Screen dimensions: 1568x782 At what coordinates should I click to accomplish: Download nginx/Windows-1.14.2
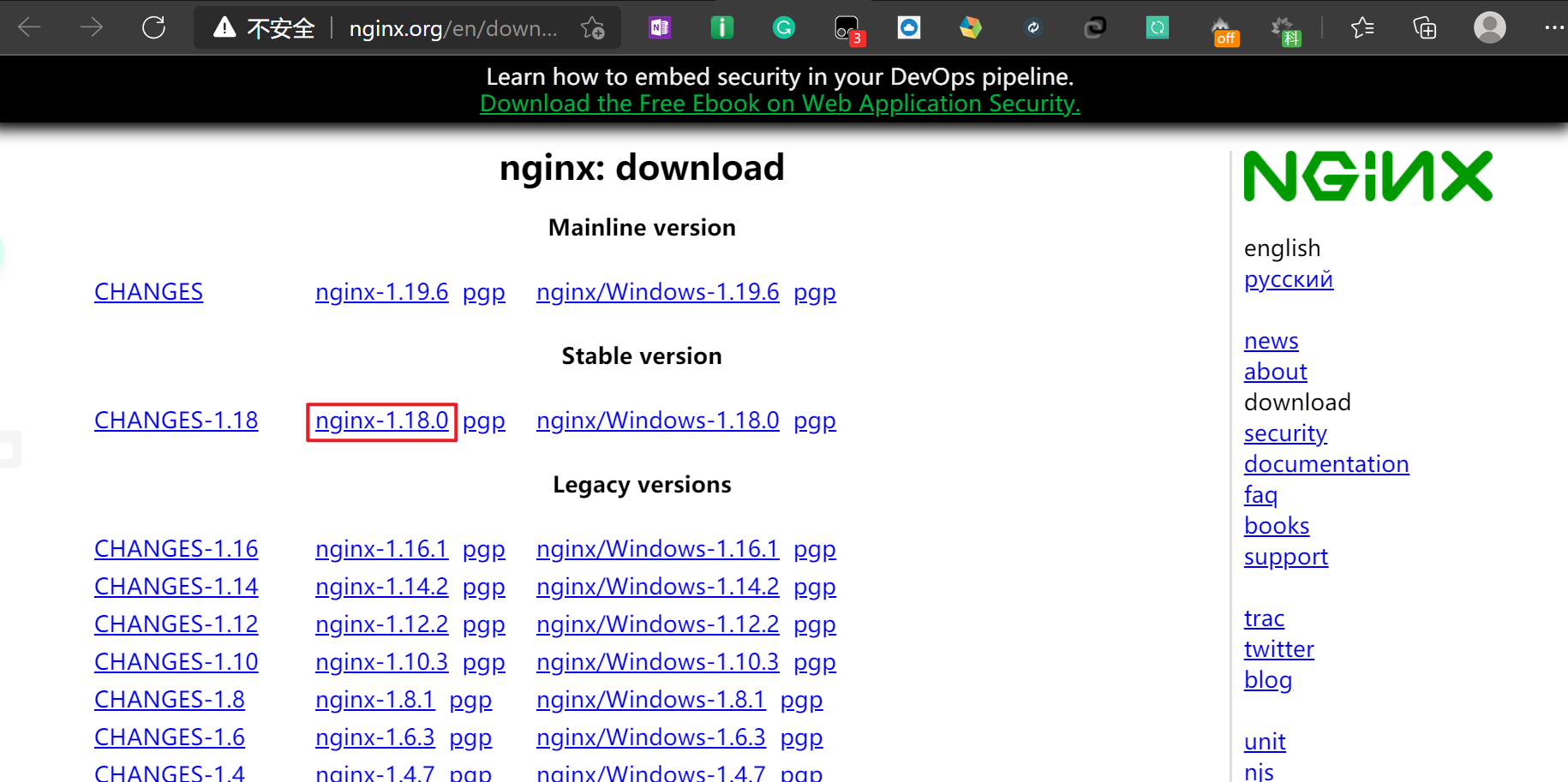click(x=658, y=587)
